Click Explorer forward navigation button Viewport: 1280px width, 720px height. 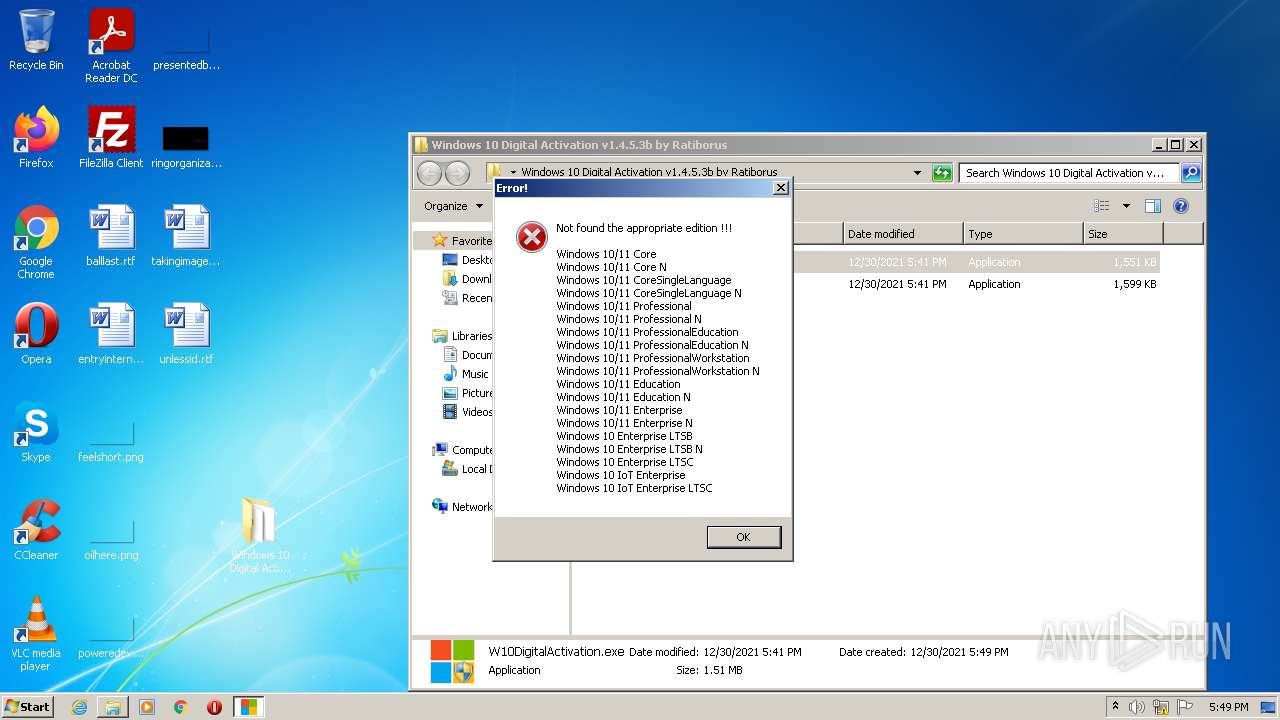pos(457,173)
